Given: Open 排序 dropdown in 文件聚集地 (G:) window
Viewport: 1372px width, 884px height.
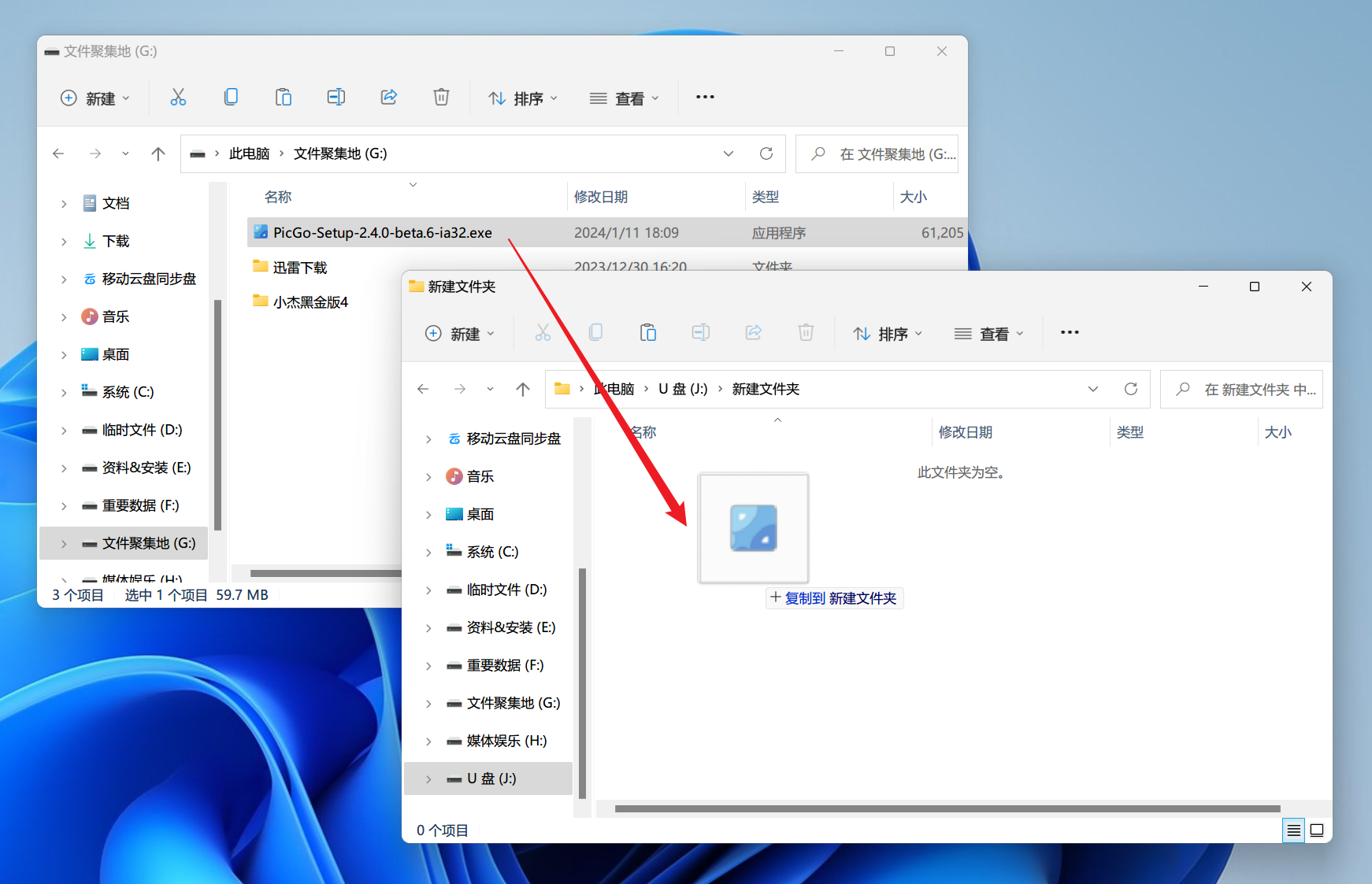Looking at the screenshot, I should (523, 98).
